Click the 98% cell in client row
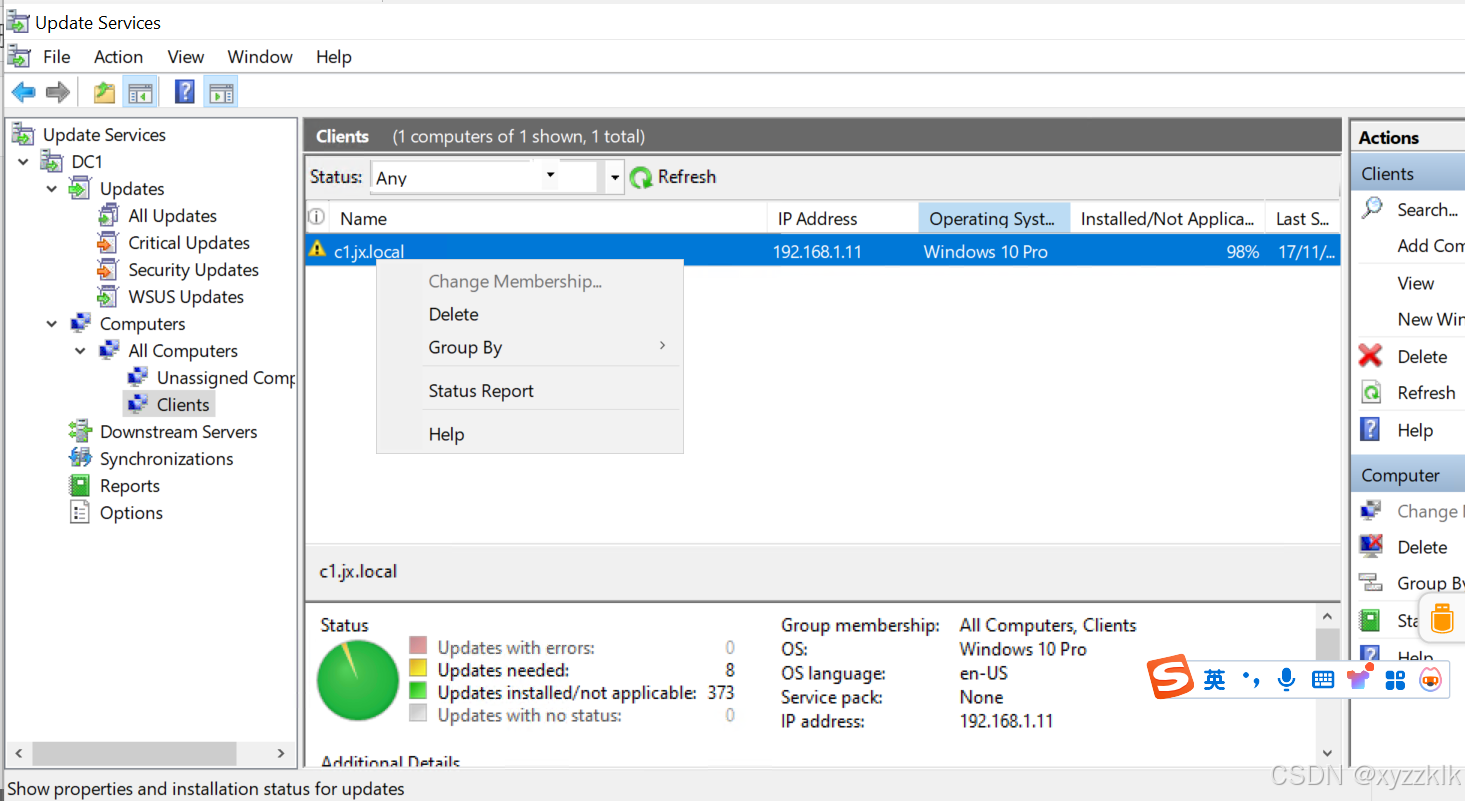Viewport: 1465px width, 801px height. (1243, 251)
